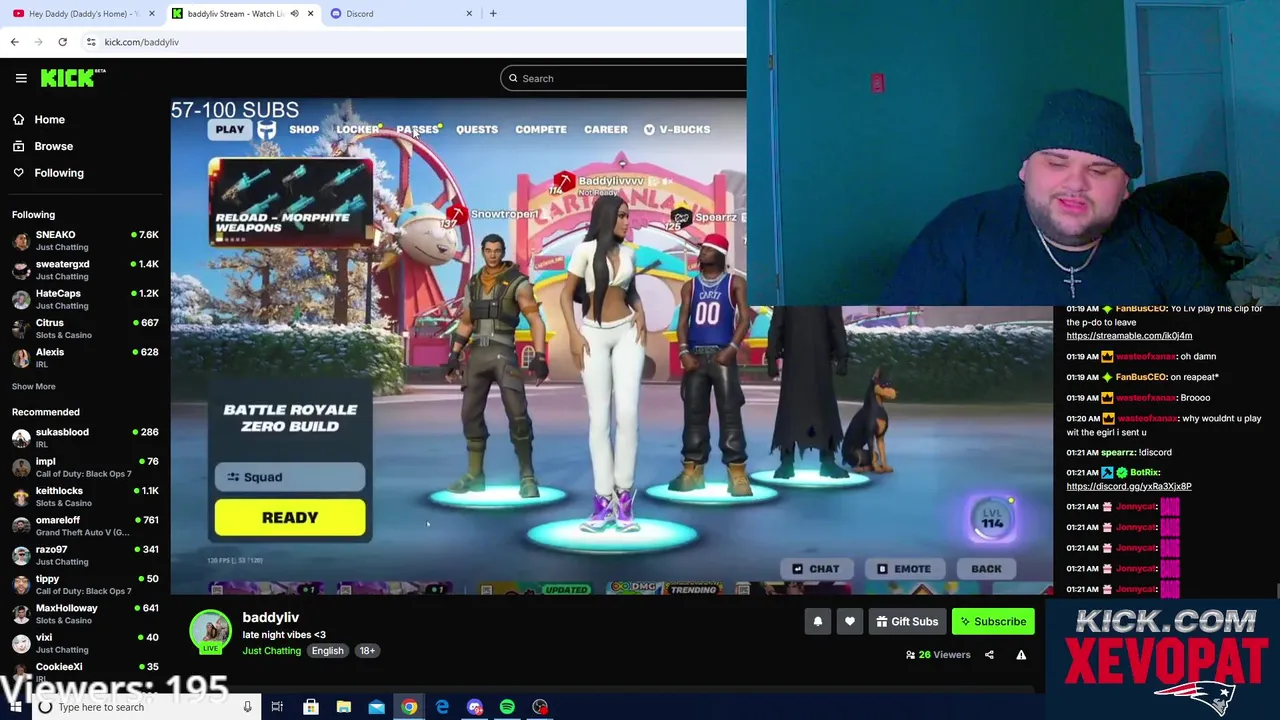Open omareloff Grand Theft Auto channel
The width and height of the screenshot is (1280, 720).
85,526
